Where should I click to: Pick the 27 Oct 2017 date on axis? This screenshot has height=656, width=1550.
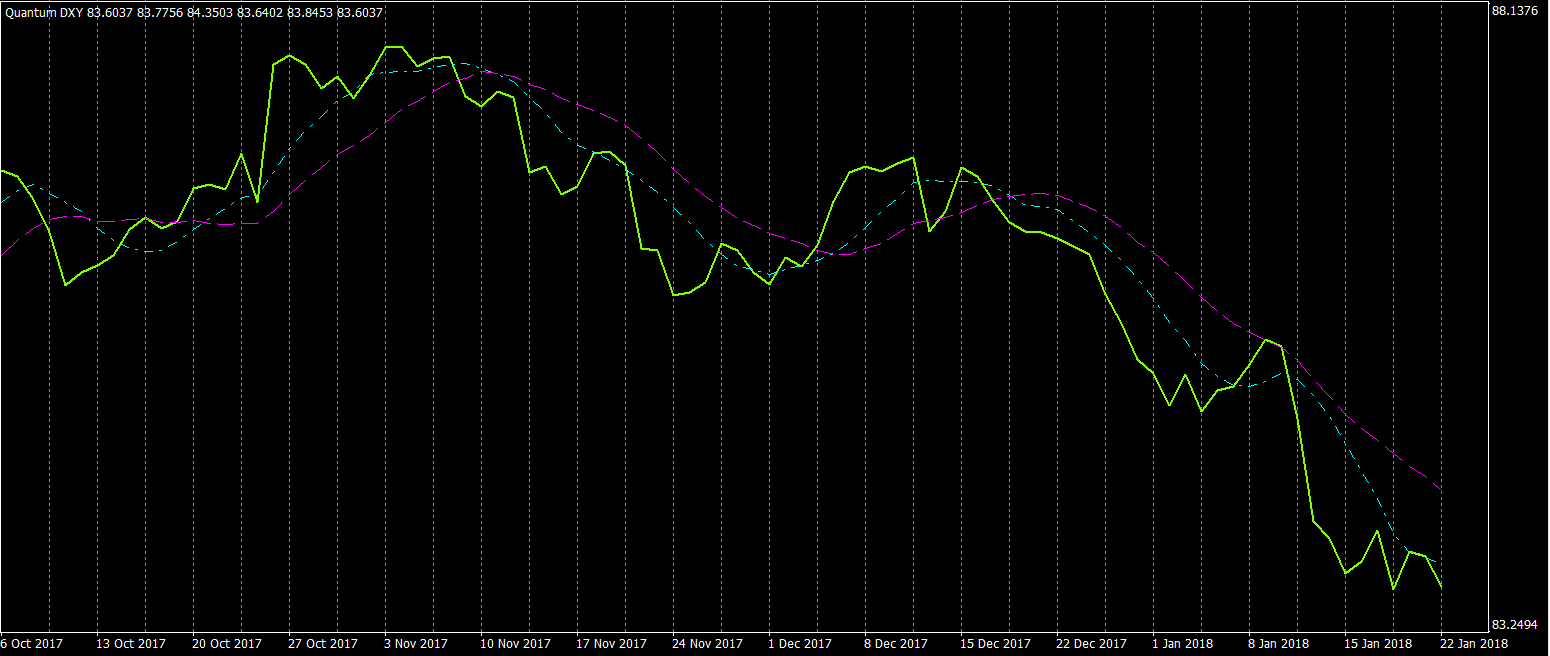tap(323, 644)
